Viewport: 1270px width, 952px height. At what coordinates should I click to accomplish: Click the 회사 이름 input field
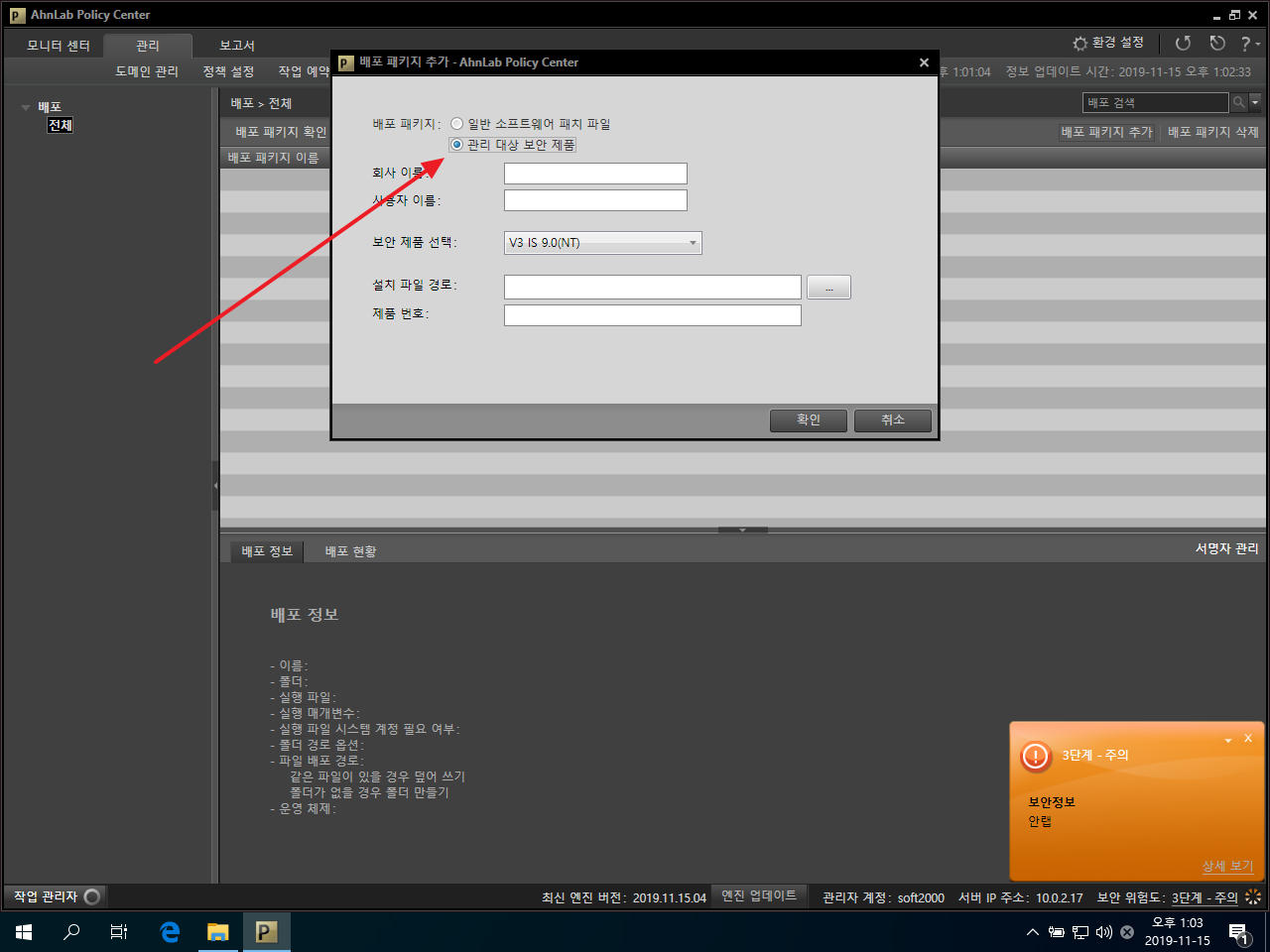click(x=595, y=174)
